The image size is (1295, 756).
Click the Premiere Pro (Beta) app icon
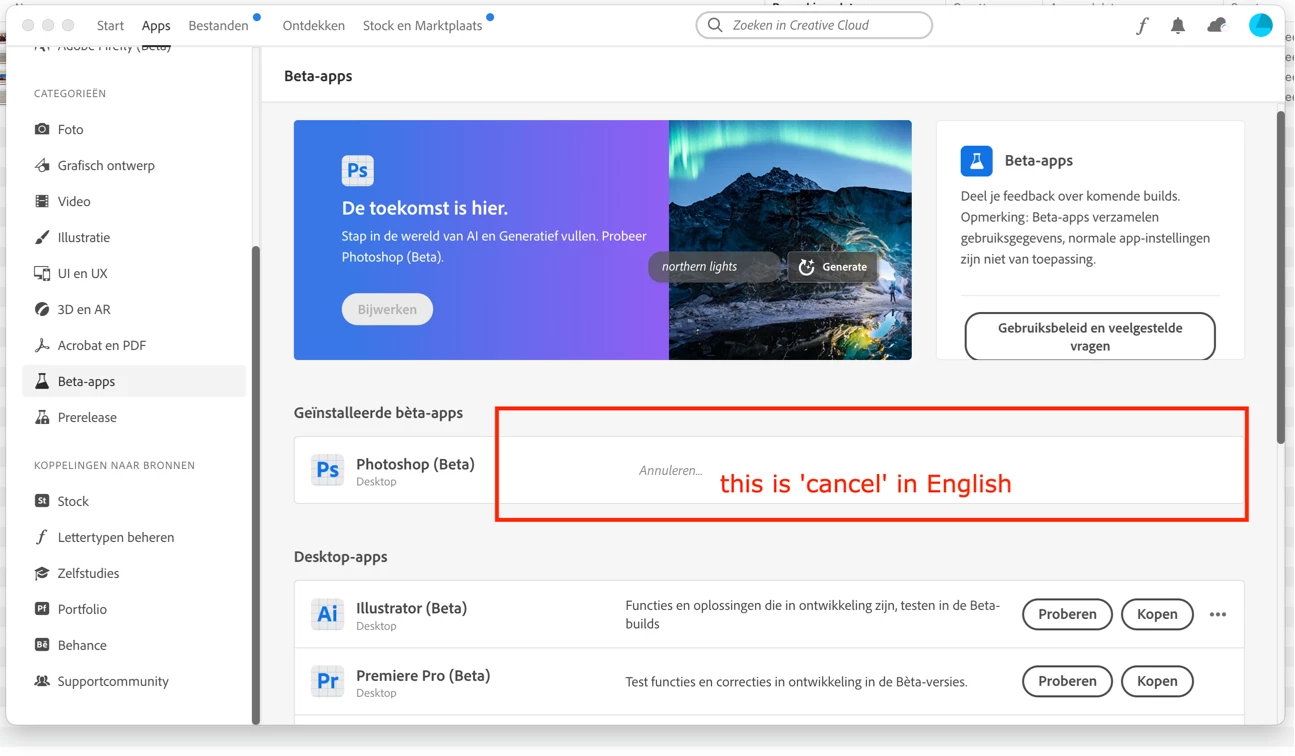[327, 681]
